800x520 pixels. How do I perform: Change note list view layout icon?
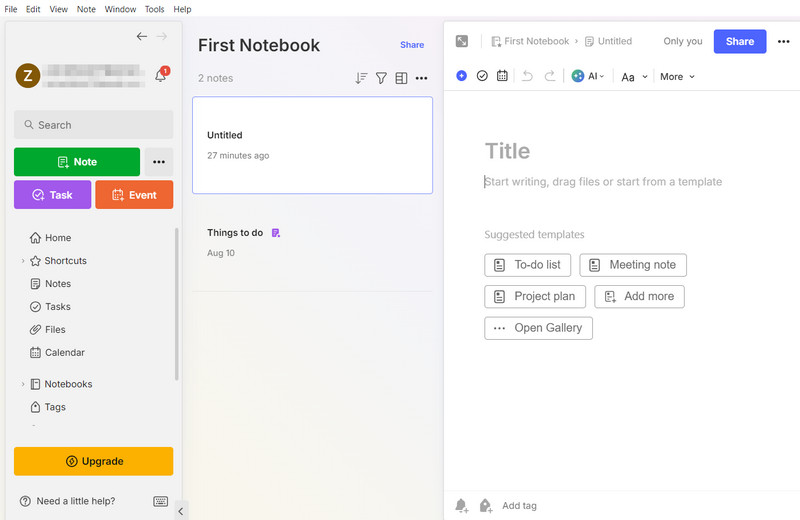point(402,78)
